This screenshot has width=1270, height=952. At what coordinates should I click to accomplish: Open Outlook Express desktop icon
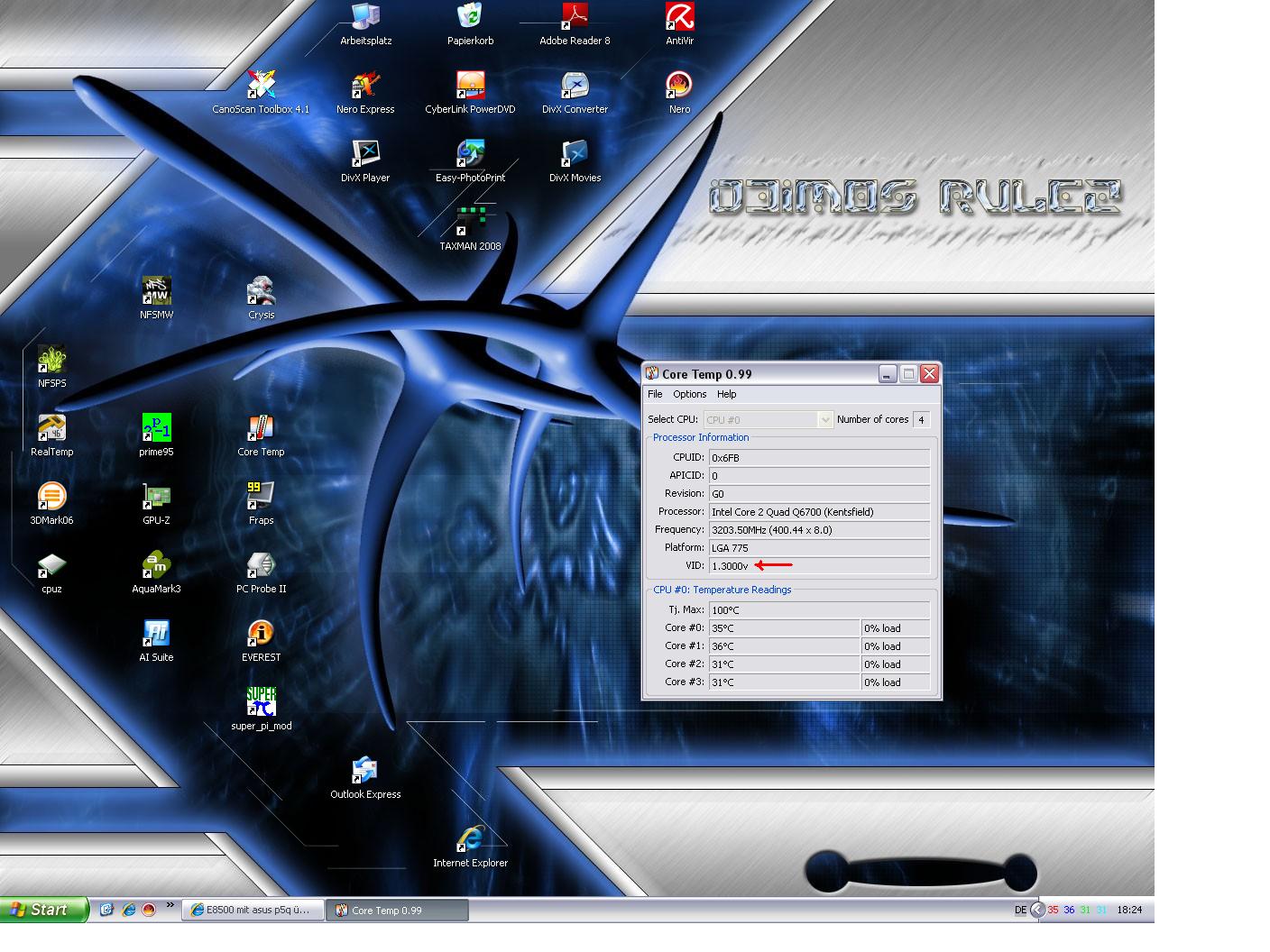[365, 778]
